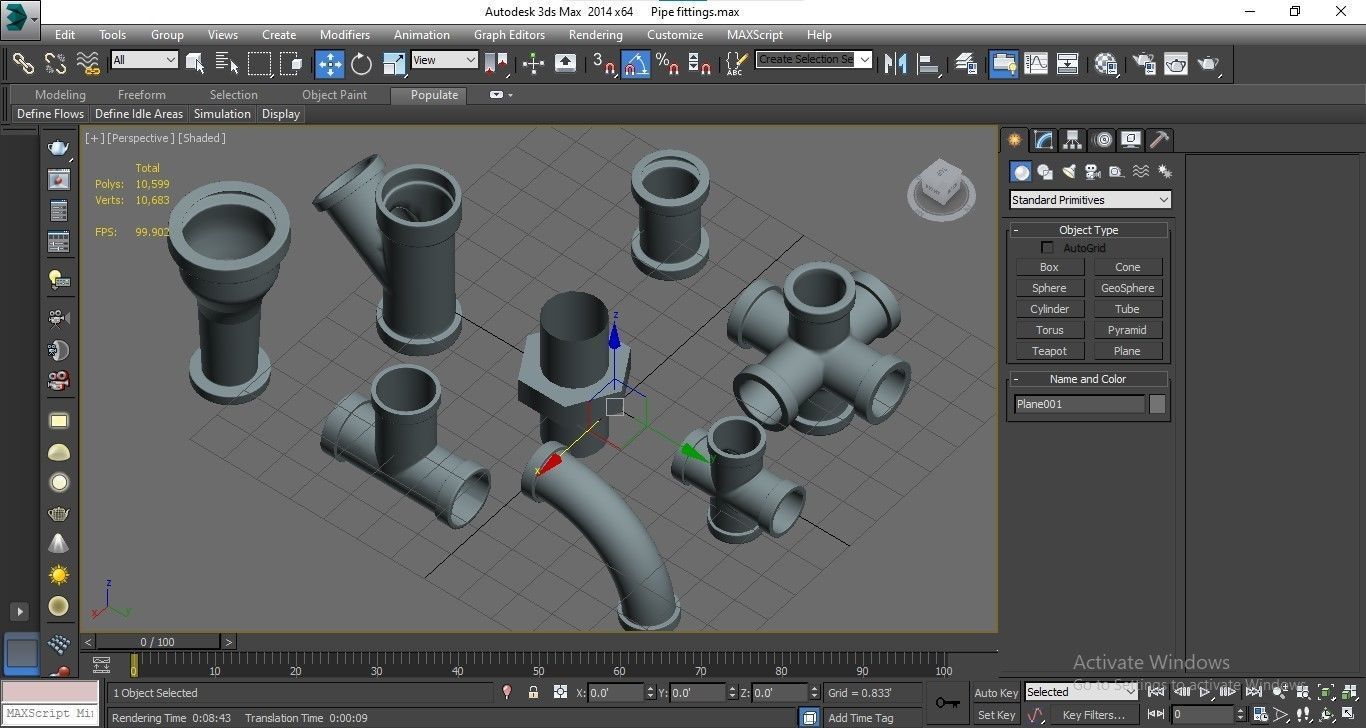Open reference coordinate system View dropdown
Viewport: 1366px width, 728px height.
tap(444, 60)
